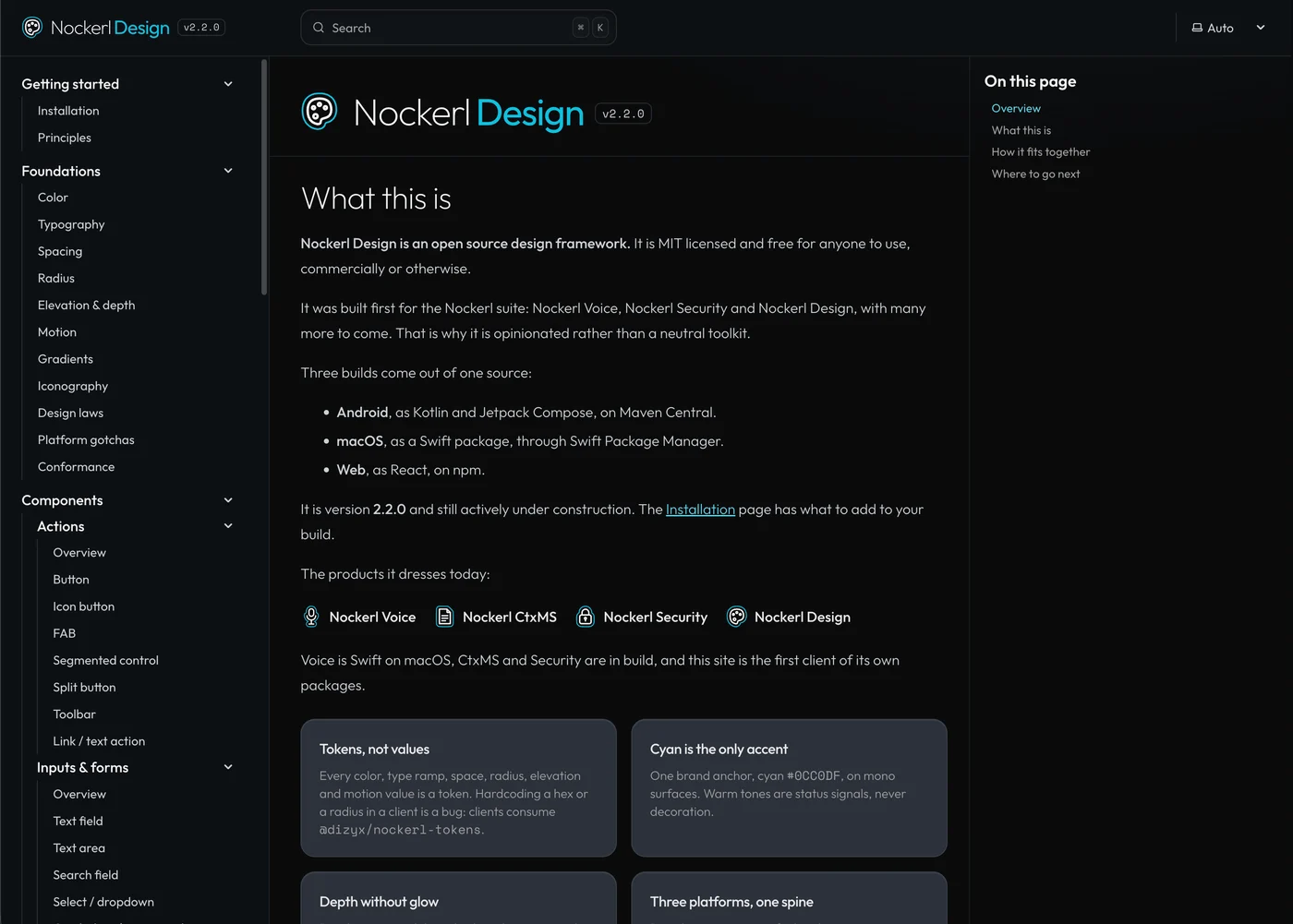Open Select / dropdown page
The width and height of the screenshot is (1293, 924).
[x=103, y=902]
